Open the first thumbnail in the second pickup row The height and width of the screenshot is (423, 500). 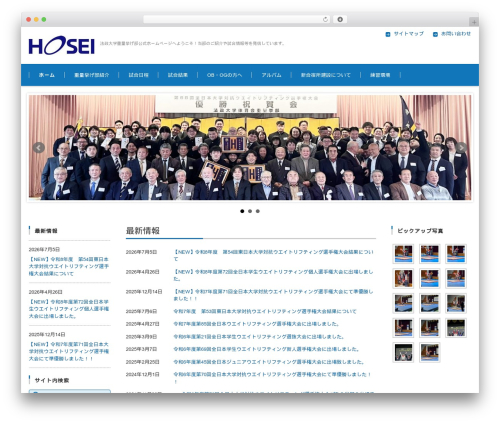(x=403, y=278)
